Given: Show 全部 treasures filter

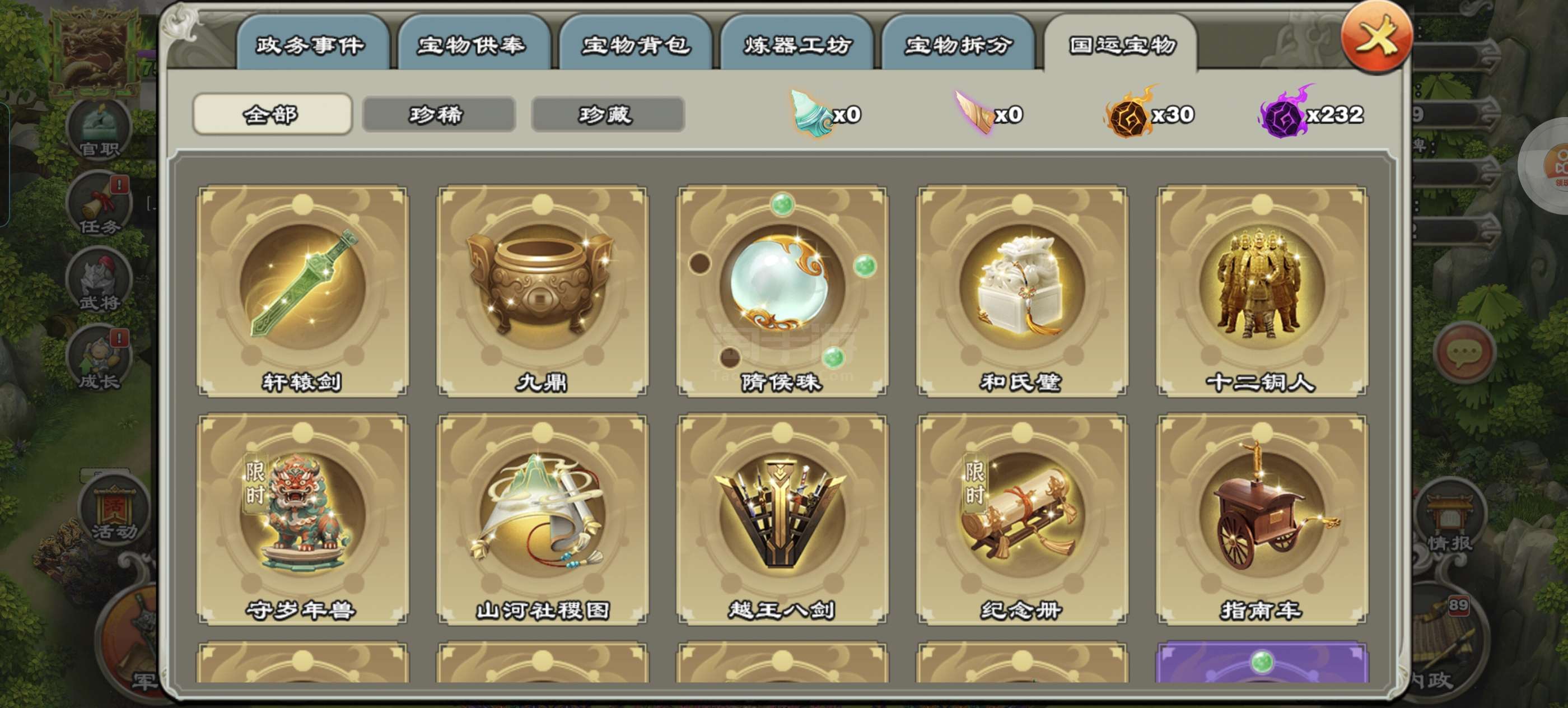Looking at the screenshot, I should (x=272, y=114).
